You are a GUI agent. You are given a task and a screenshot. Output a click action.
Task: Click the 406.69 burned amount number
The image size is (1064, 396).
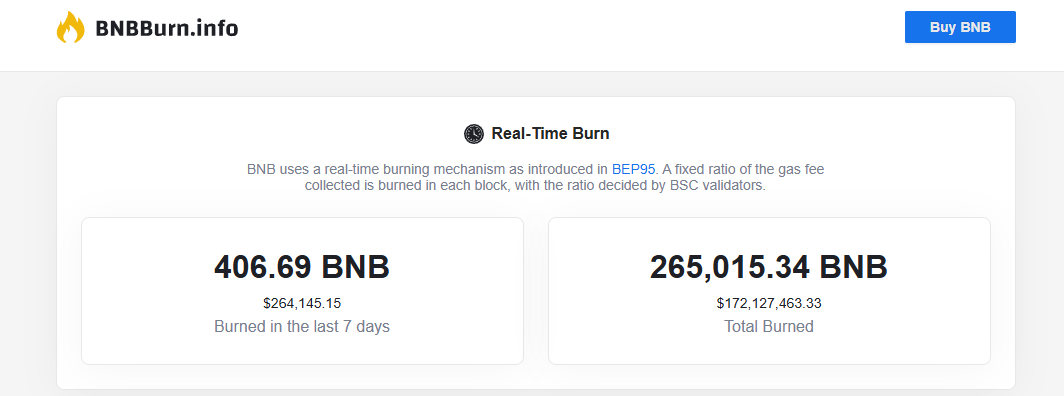(x=263, y=266)
